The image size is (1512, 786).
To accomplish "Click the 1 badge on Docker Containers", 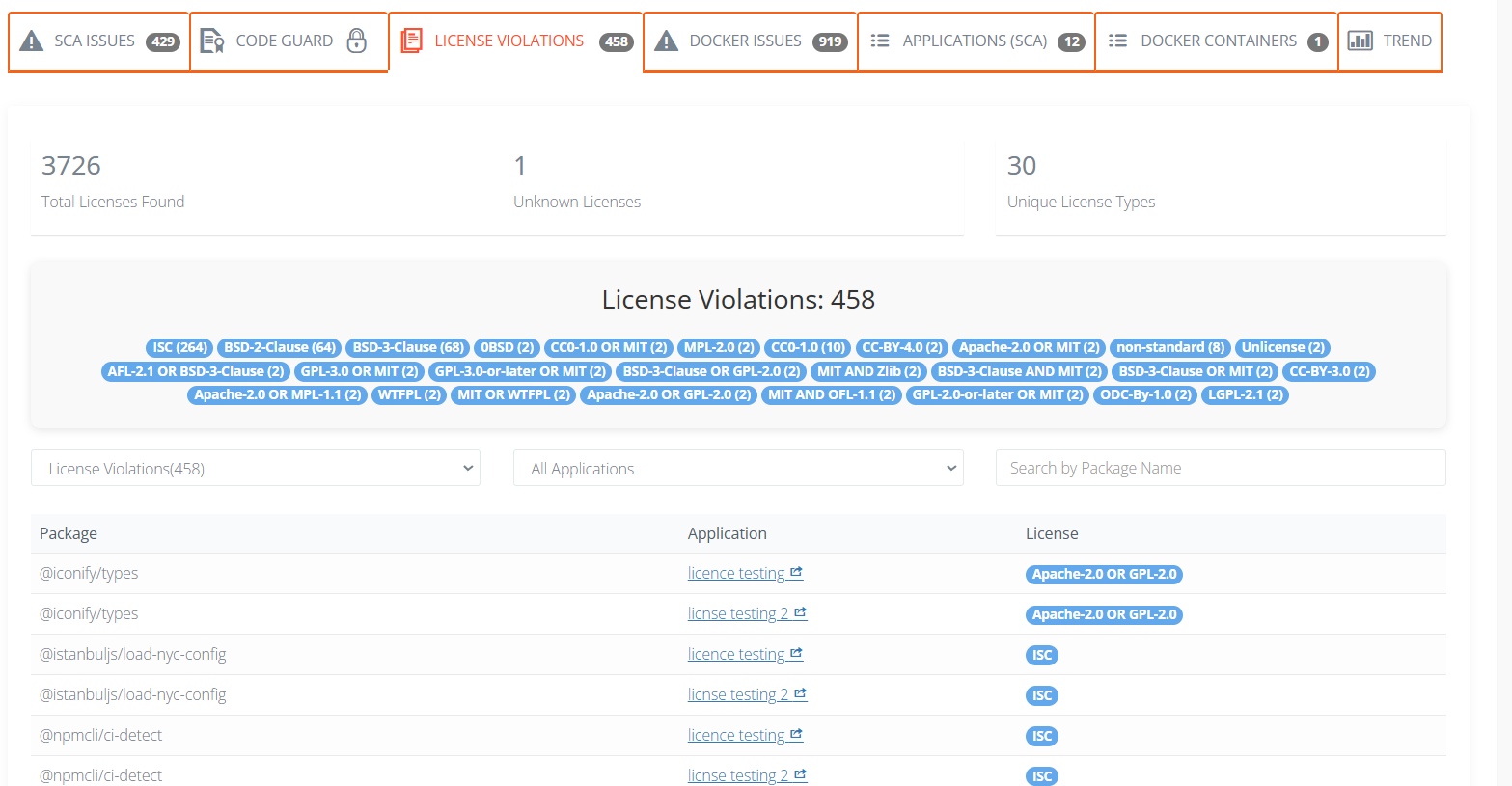I will click(x=1317, y=41).
